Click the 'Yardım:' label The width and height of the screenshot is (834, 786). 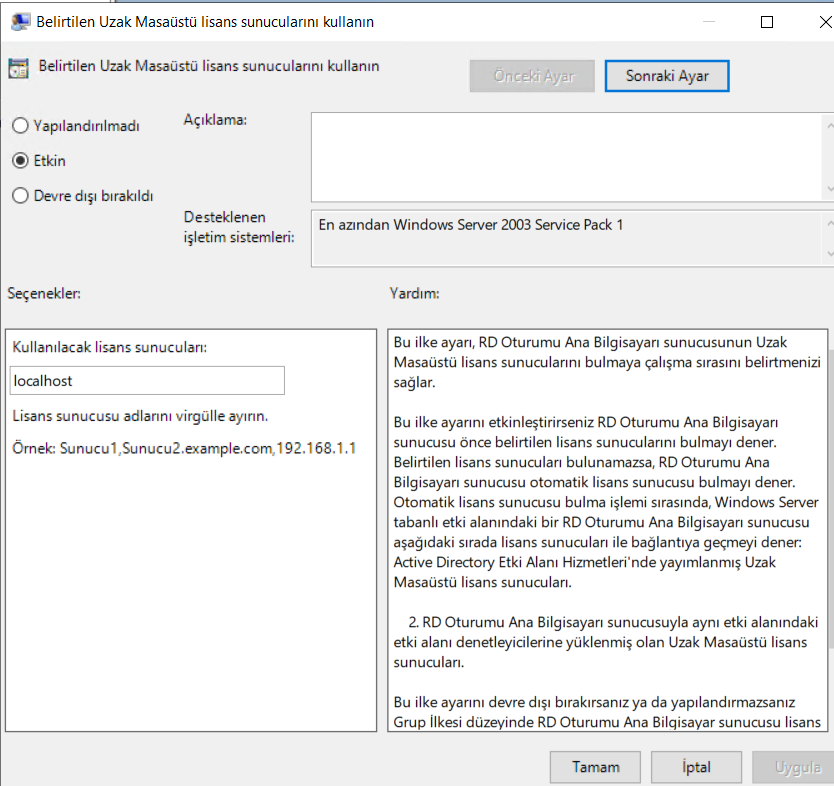(x=414, y=294)
